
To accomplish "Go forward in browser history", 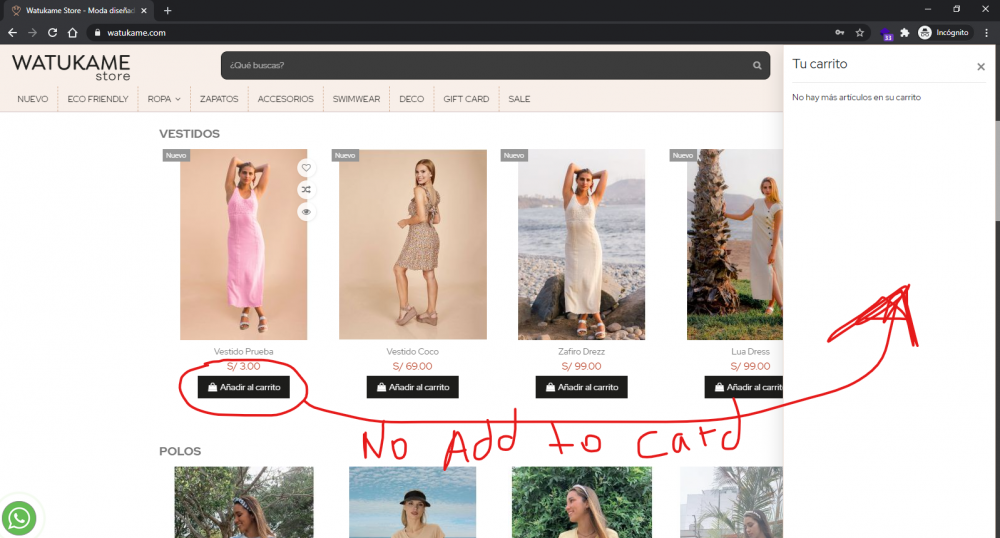I will click(33, 33).
